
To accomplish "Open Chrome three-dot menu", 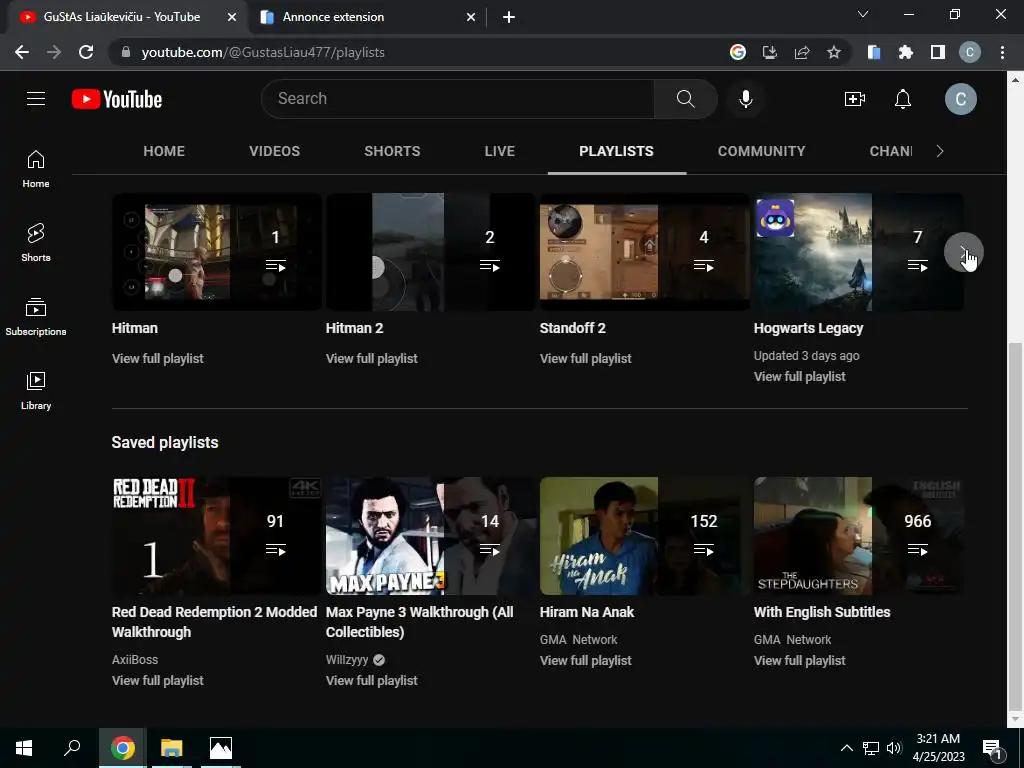I will pos(1002,52).
